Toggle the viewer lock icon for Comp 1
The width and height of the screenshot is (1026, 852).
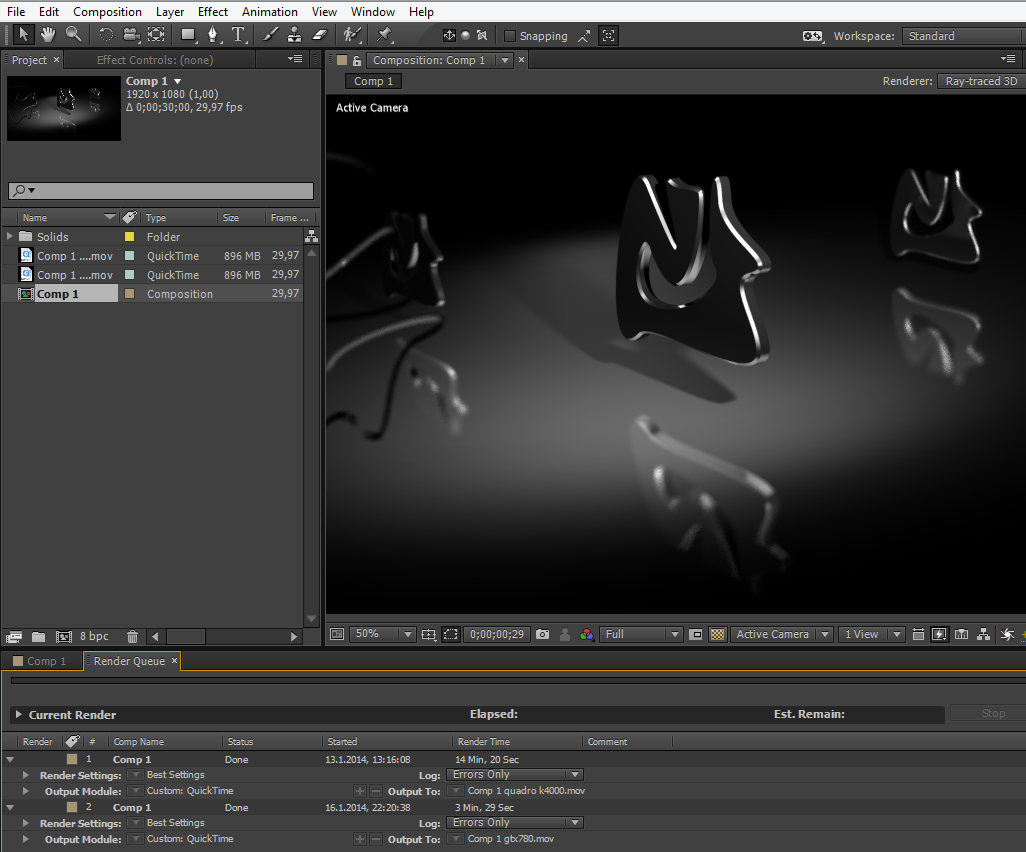(357, 60)
